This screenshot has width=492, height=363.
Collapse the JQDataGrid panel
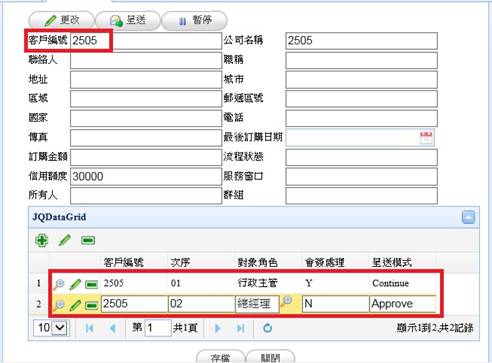[x=468, y=217]
